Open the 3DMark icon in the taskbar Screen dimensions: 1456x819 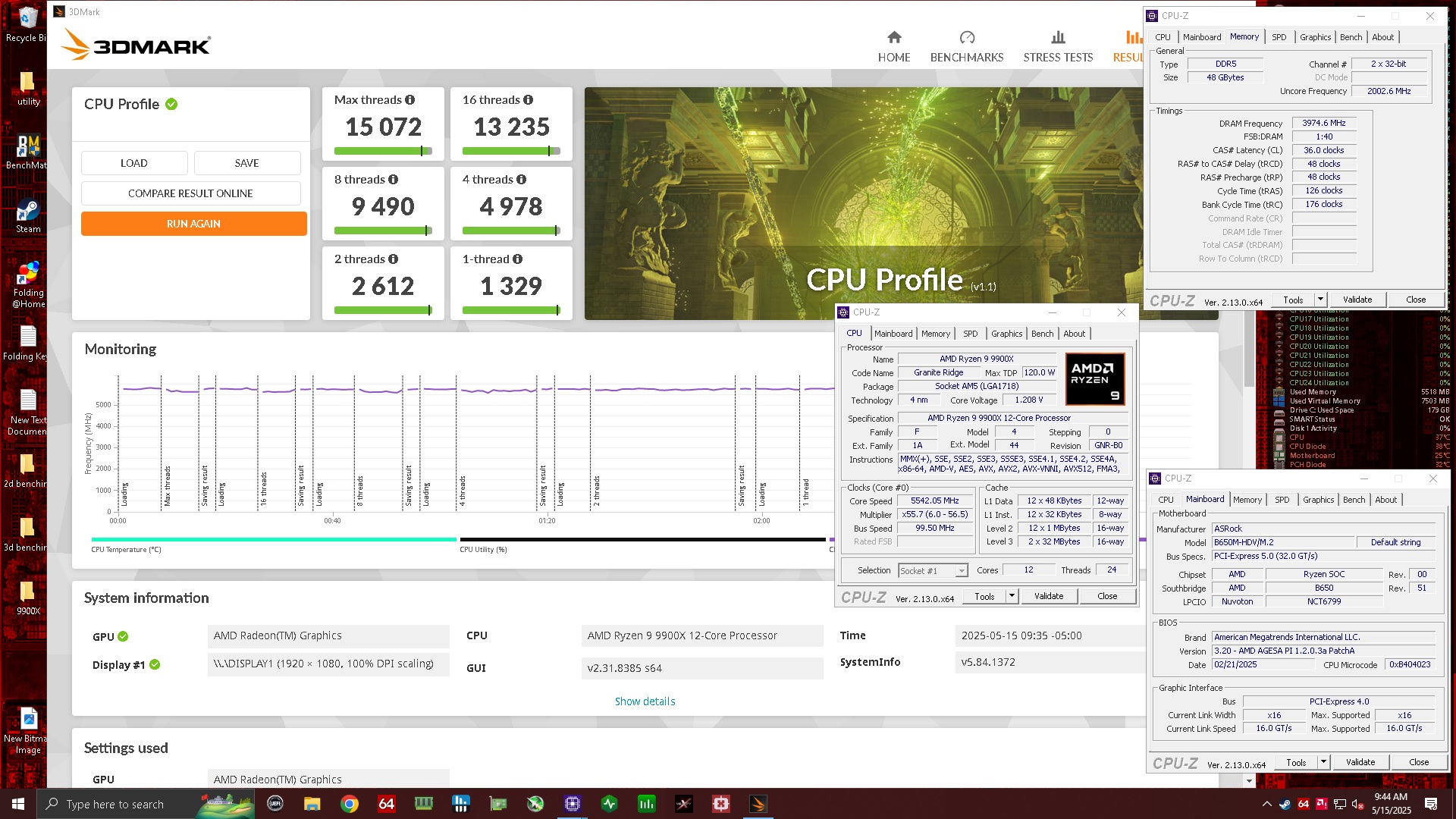pyautogui.click(x=758, y=804)
